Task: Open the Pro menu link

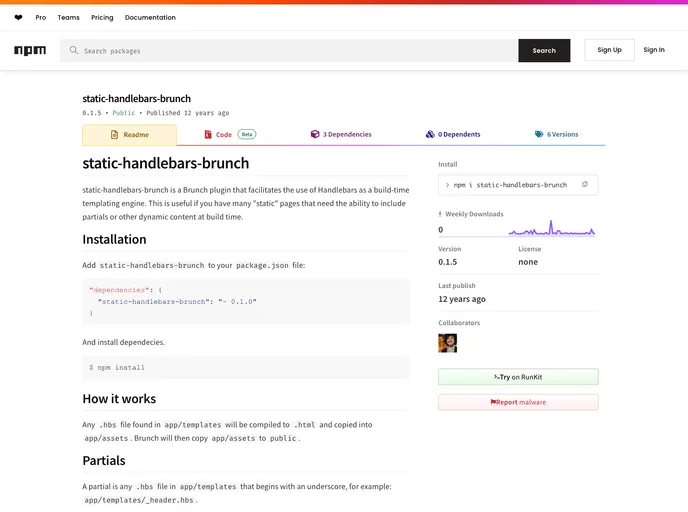Action: [x=41, y=18]
